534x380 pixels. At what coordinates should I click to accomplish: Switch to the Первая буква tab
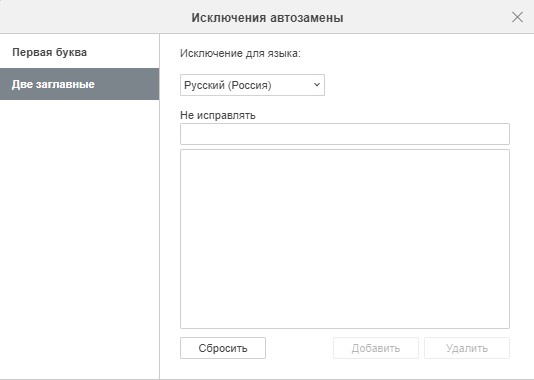(79, 52)
